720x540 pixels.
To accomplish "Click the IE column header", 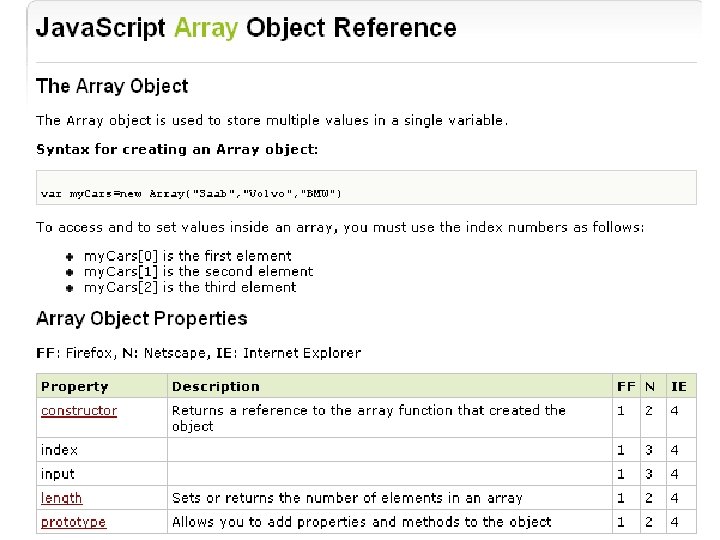I will click(x=679, y=387).
